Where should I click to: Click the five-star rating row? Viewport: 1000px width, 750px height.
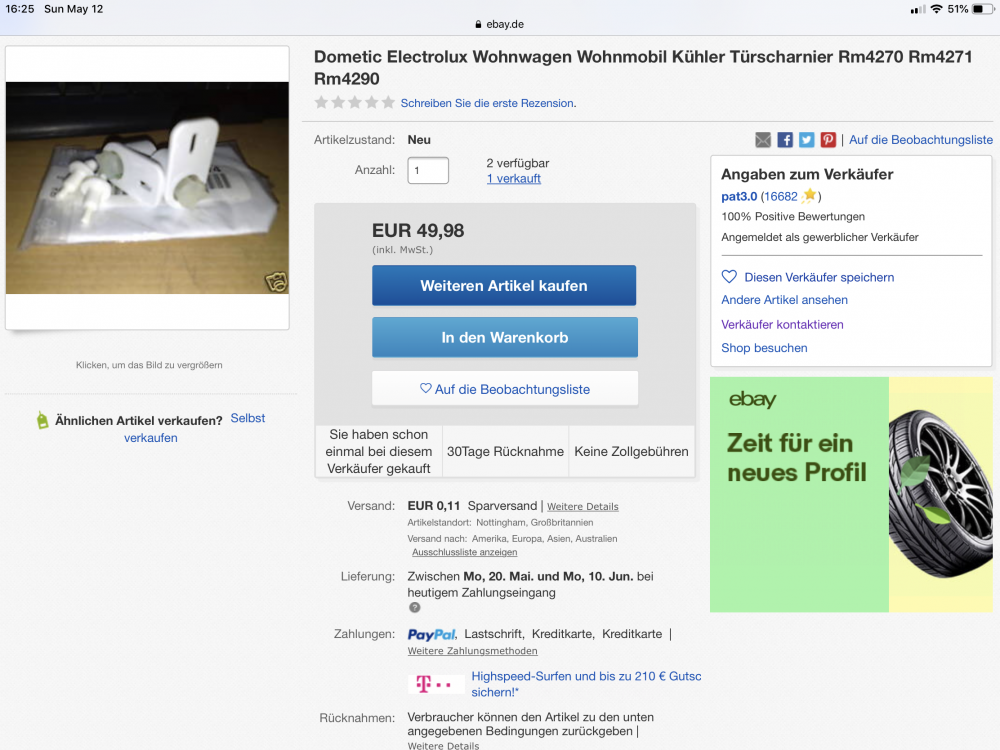click(355, 103)
